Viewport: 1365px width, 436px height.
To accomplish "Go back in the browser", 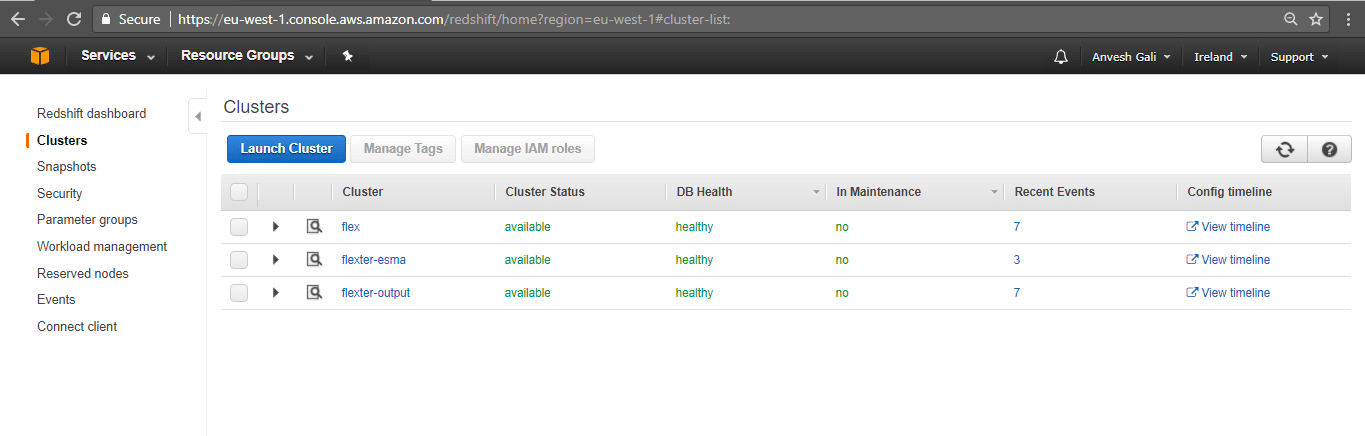I will click(x=18, y=19).
